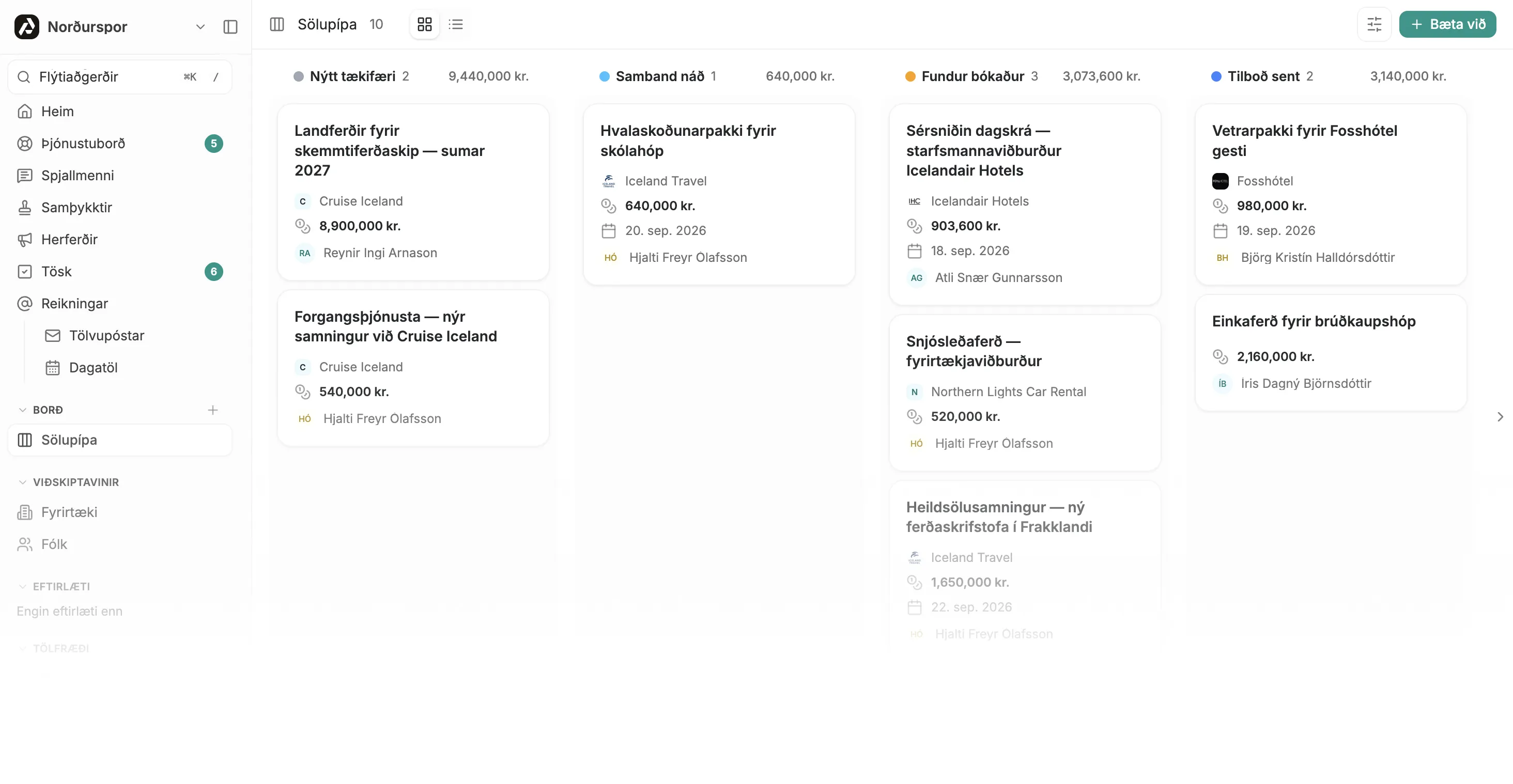Viewport: 1513px width, 784px height.
Task: Click the Reikningar at-sign icon
Action: point(25,303)
